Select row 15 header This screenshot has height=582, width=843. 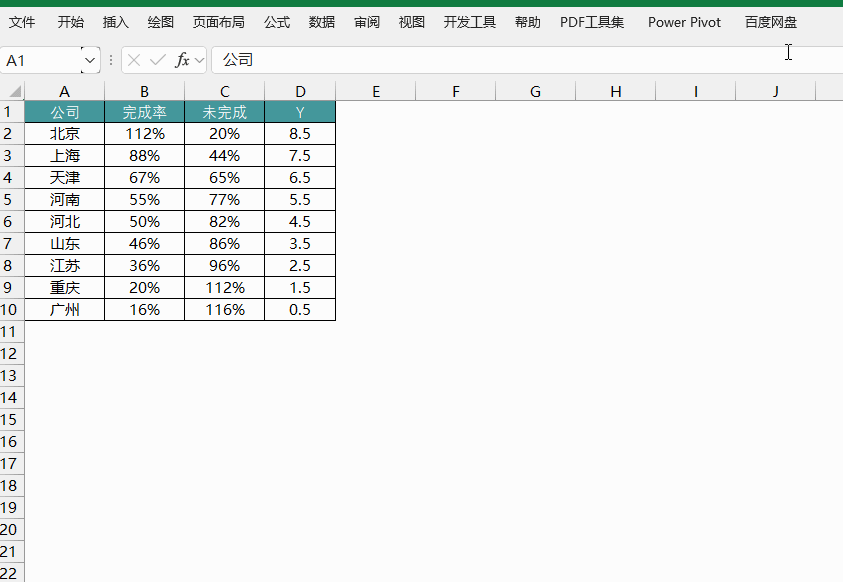(x=12, y=420)
